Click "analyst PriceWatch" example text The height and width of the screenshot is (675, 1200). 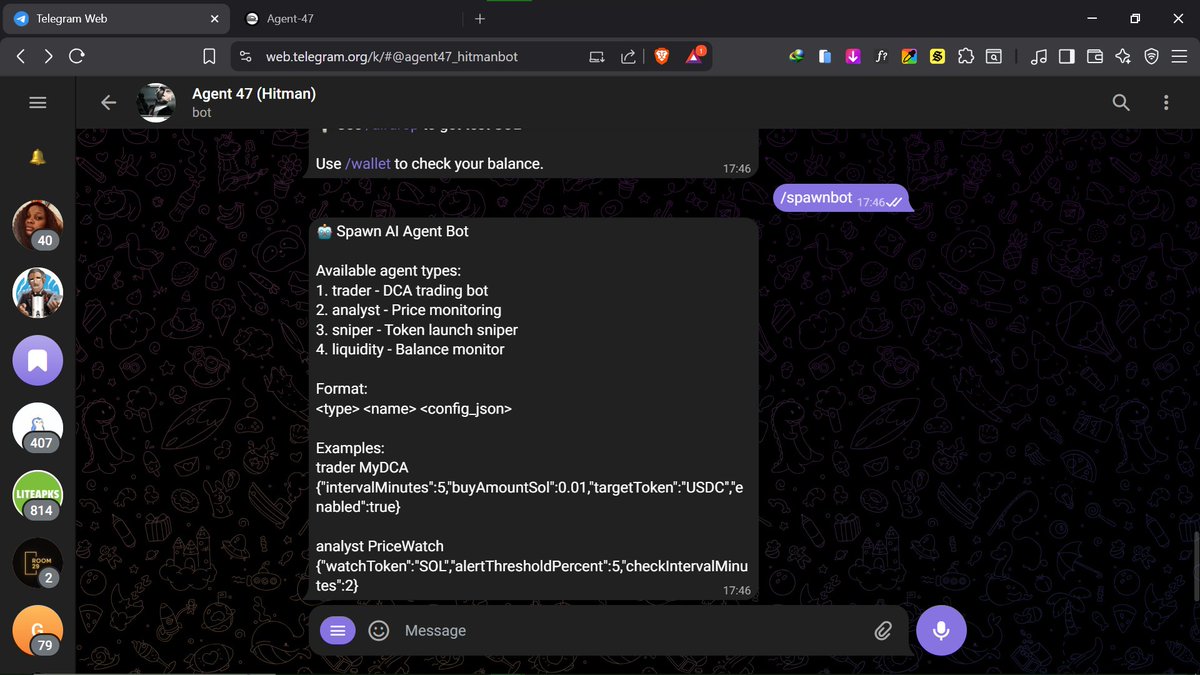pyautogui.click(x=380, y=546)
